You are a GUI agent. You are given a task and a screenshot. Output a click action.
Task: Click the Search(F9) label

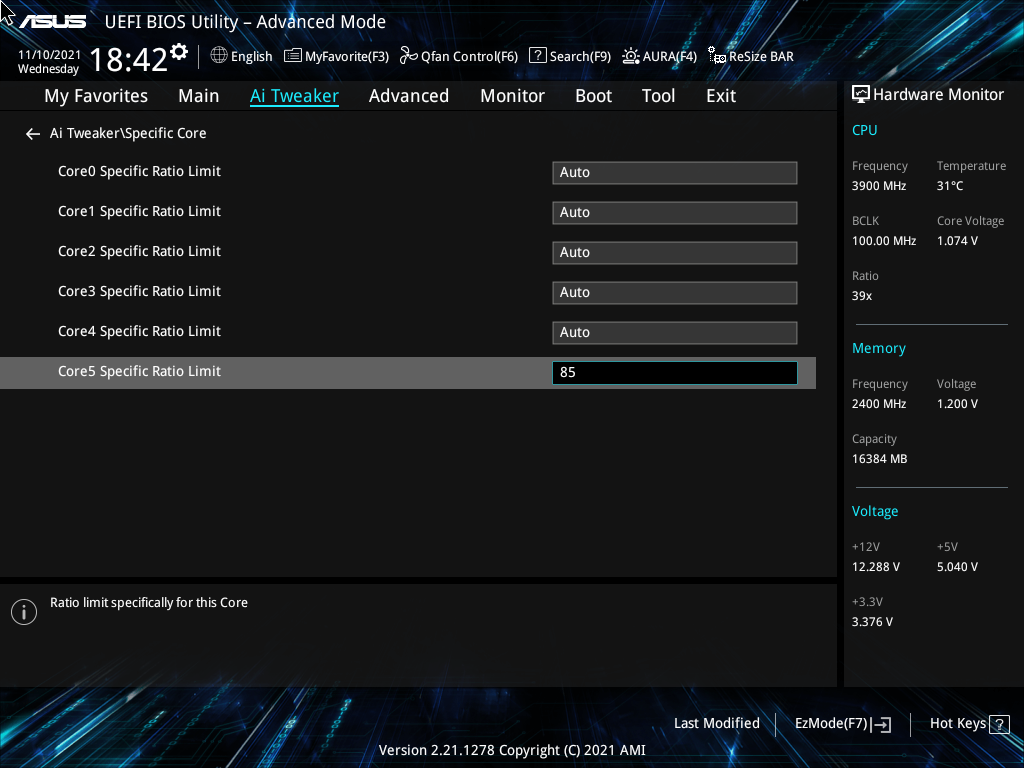[x=580, y=57]
